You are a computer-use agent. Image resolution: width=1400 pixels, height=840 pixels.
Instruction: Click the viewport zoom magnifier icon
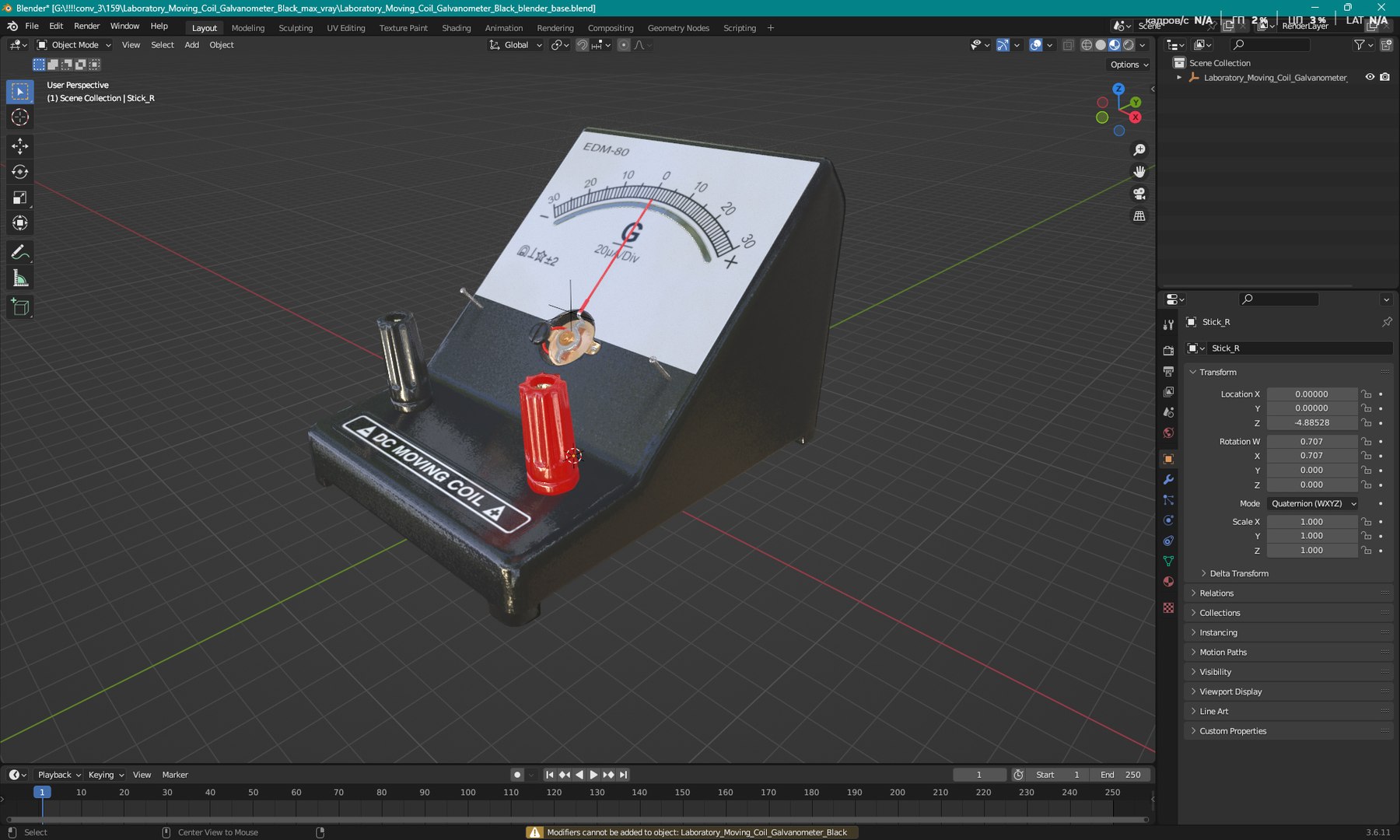click(x=1139, y=149)
